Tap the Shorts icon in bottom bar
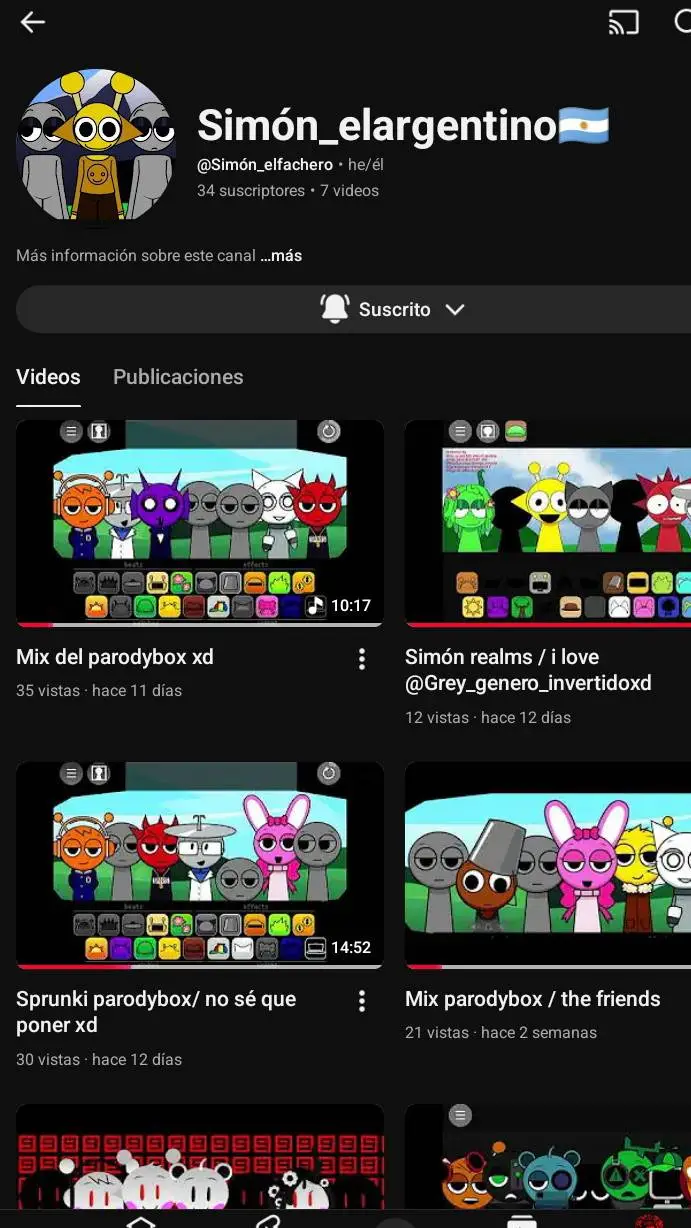 [x=266, y=1220]
